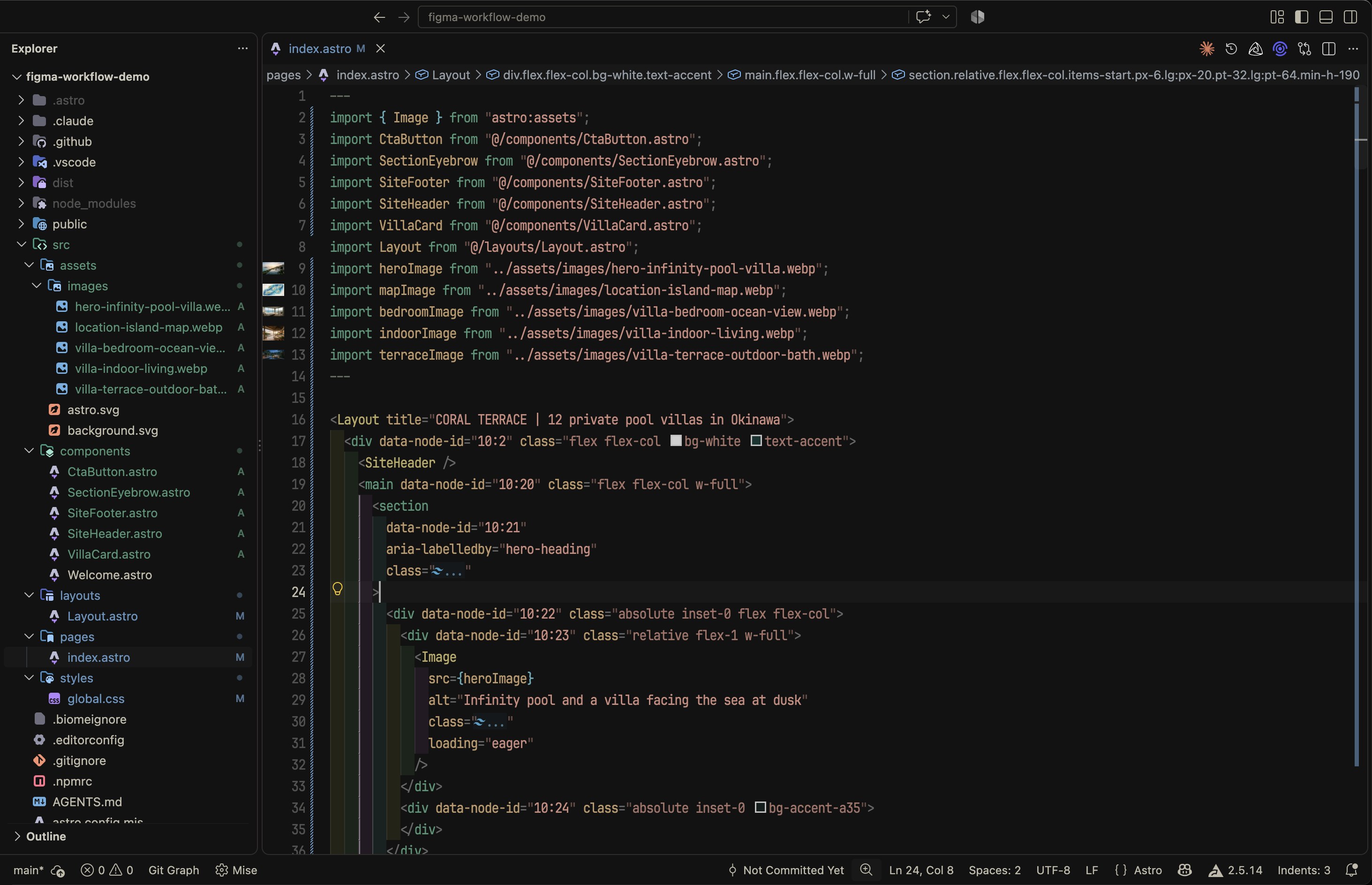Navigate back with the left arrow
Viewport: 1372px width, 885px height.
pos(379,17)
